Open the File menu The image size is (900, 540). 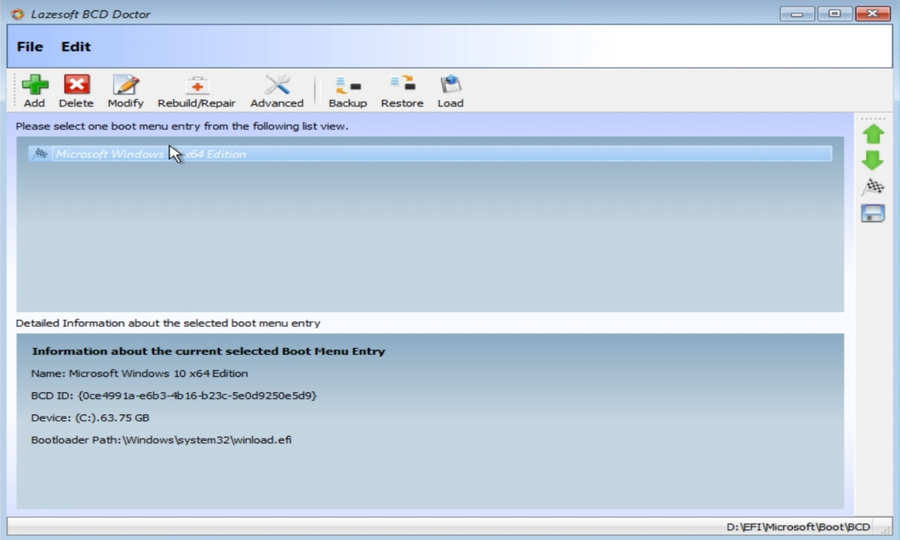tap(30, 46)
